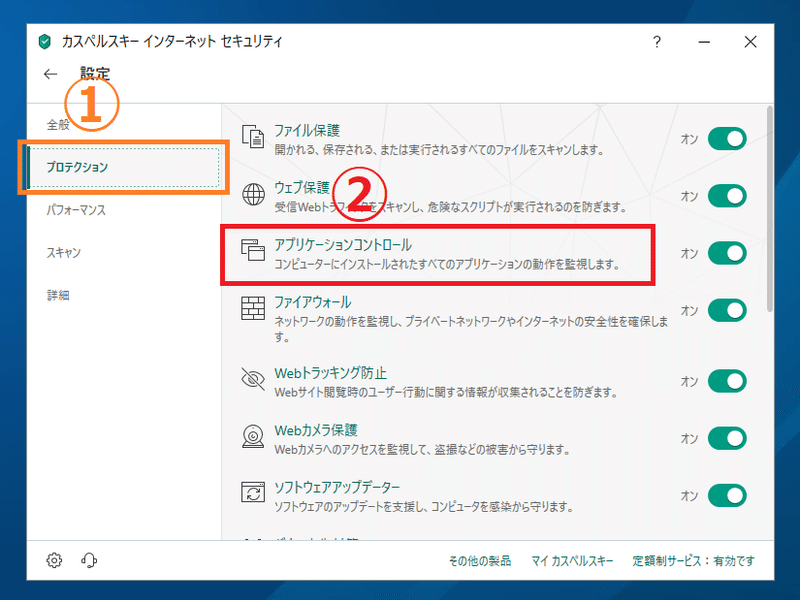This screenshot has height=600, width=800.
Task: Click the その他の製品 link
Action: (480, 561)
